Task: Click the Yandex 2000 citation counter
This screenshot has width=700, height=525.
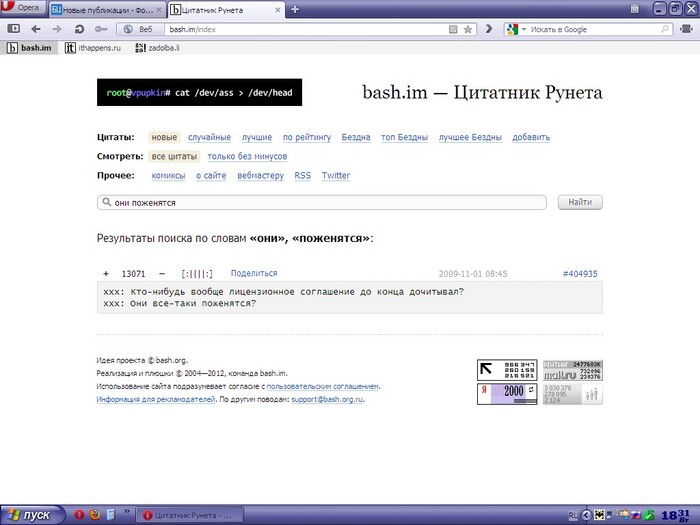Action: click(x=507, y=394)
